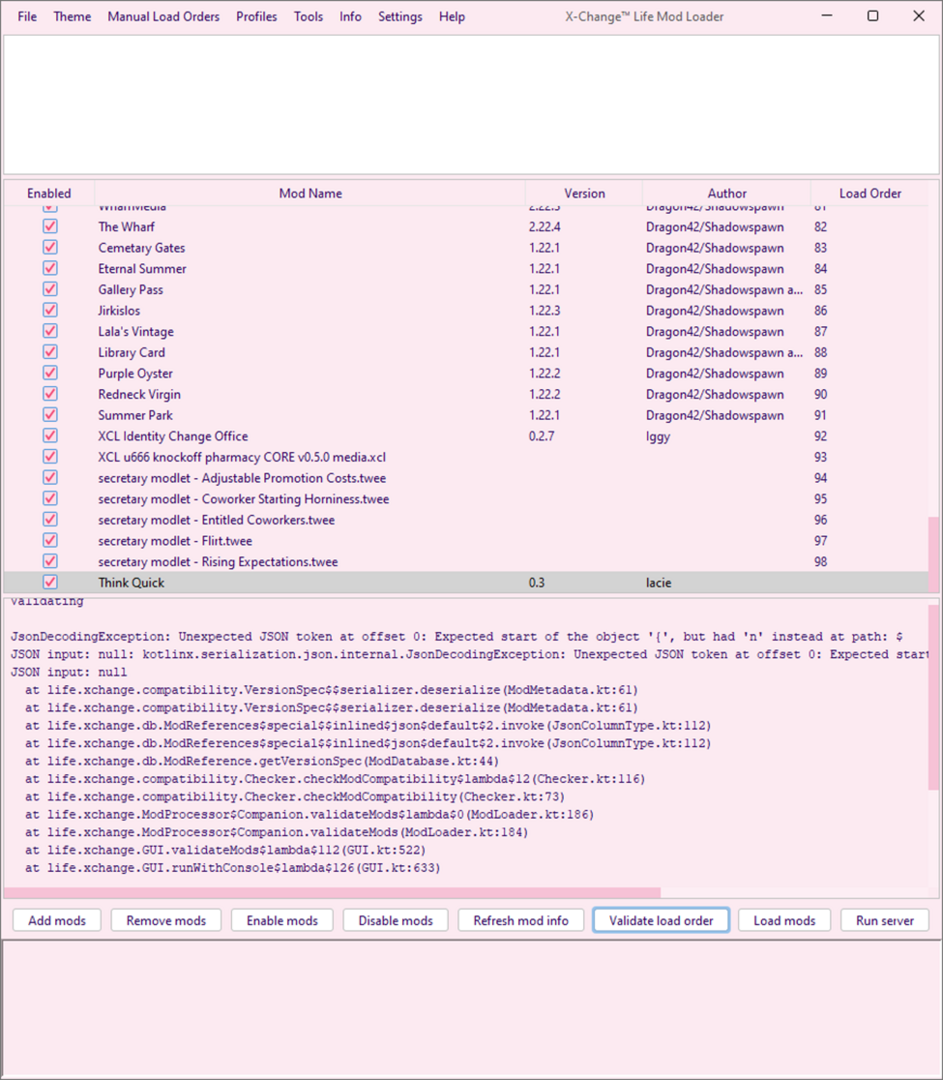Select the Summer Park mod name
Image resolution: width=943 pixels, height=1080 pixels.
pyautogui.click(x=135, y=415)
